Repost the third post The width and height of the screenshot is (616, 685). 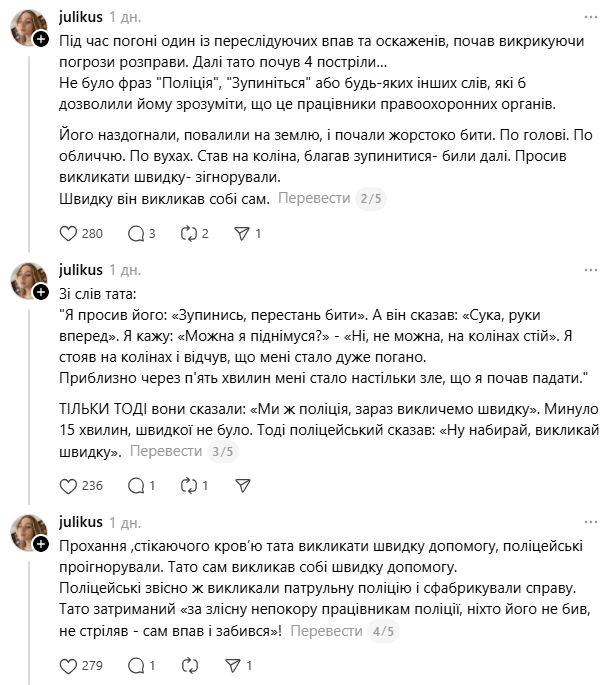(x=189, y=664)
